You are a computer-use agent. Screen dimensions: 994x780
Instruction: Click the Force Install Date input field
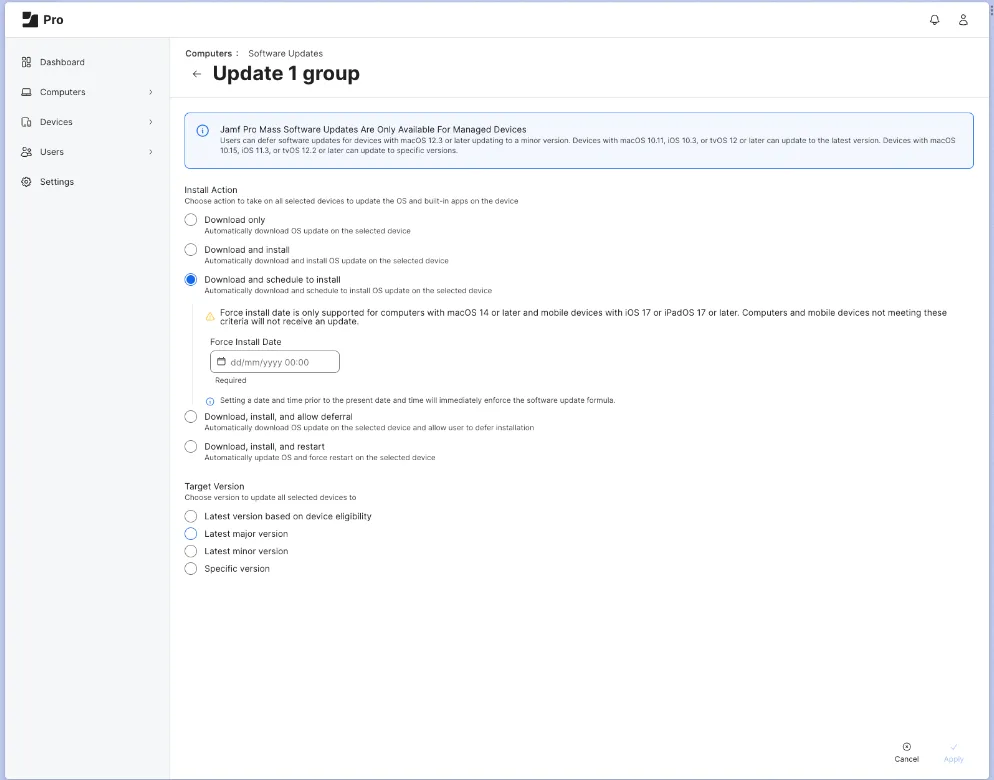280,361
